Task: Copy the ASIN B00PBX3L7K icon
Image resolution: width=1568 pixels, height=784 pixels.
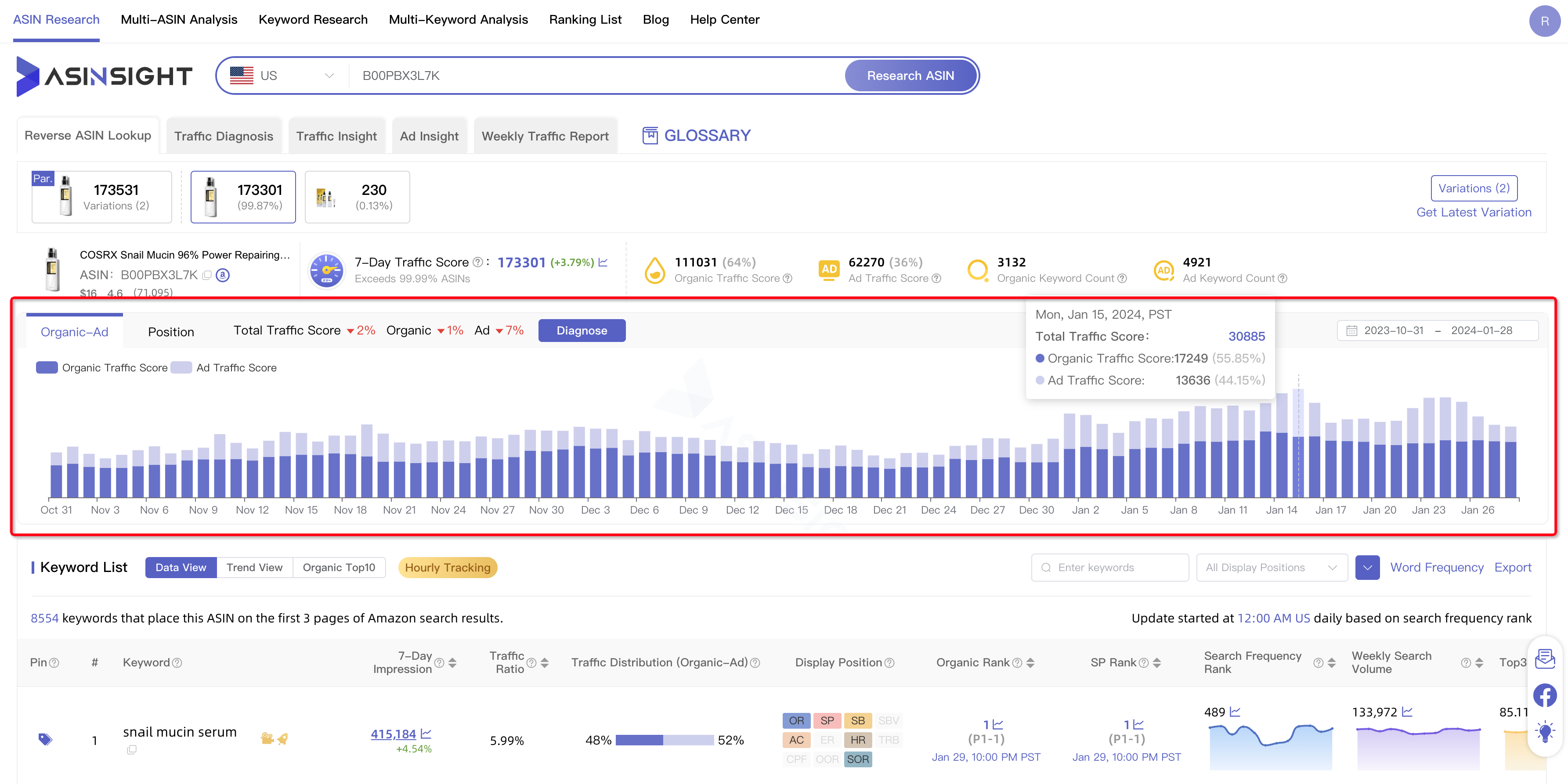Action: tap(207, 275)
